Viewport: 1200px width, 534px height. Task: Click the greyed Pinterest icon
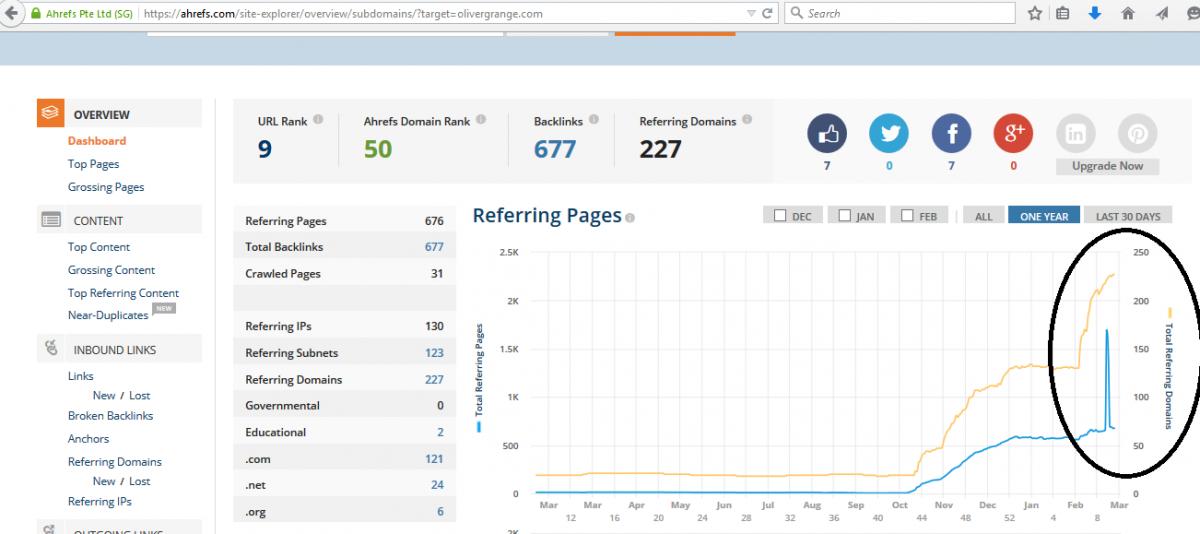coord(1138,134)
